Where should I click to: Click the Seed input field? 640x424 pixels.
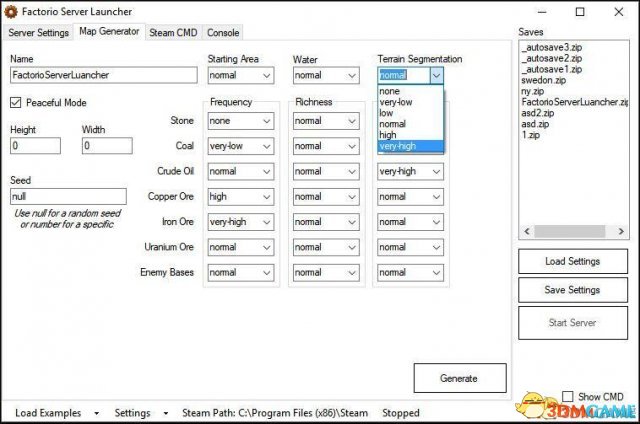tap(68, 197)
